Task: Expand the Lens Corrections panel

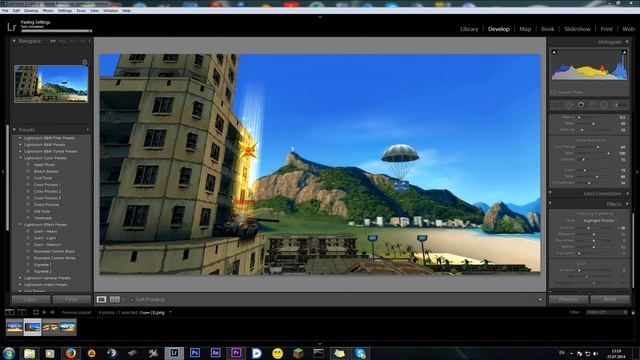Action: (x=627, y=193)
